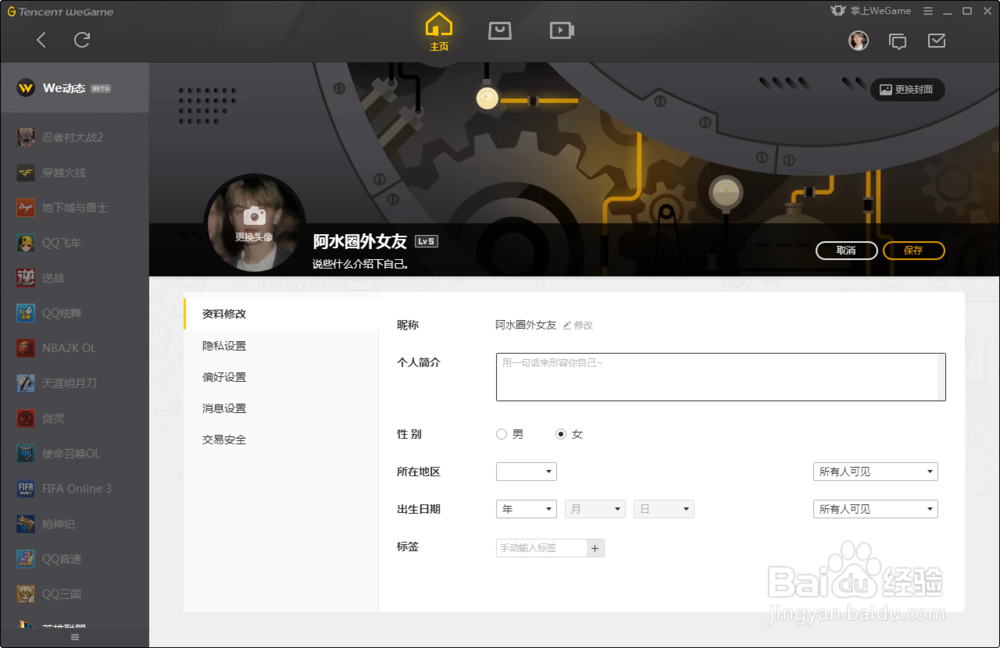
Task: Open the store shop icon
Action: 499,30
